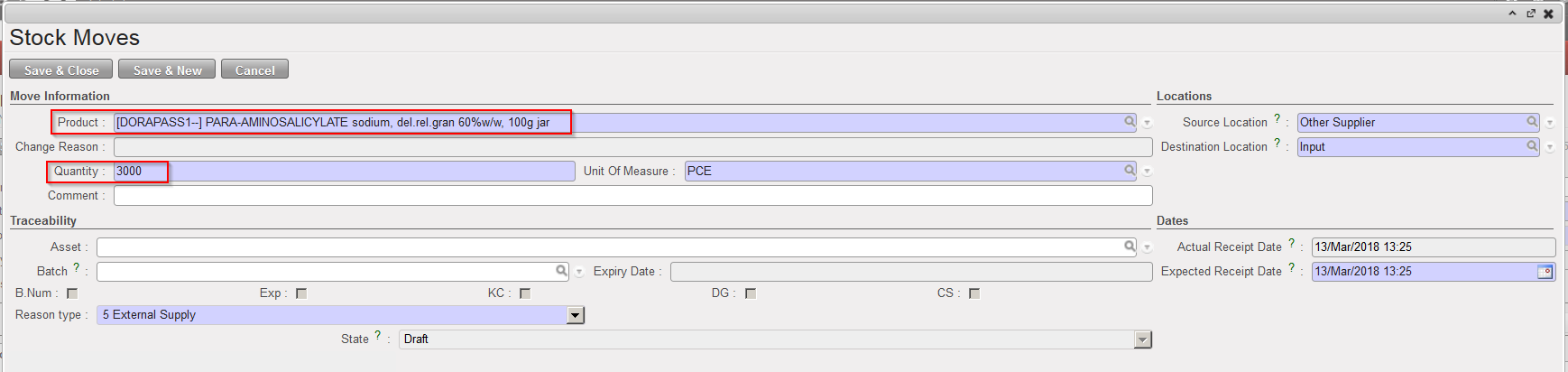The height and width of the screenshot is (372, 1568).
Task: Cancel the stock move form
Action: coord(254,70)
